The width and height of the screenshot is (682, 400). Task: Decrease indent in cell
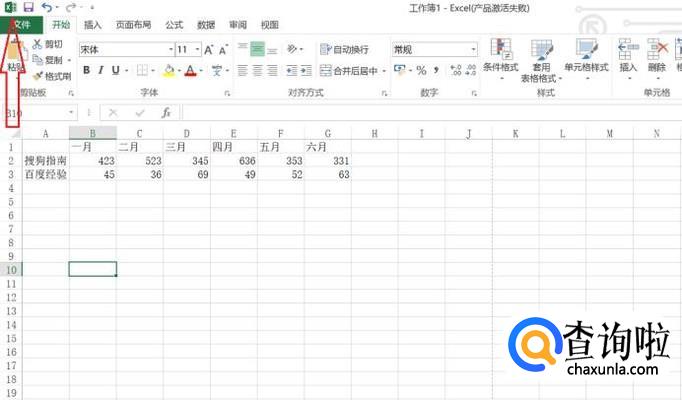tap(291, 70)
